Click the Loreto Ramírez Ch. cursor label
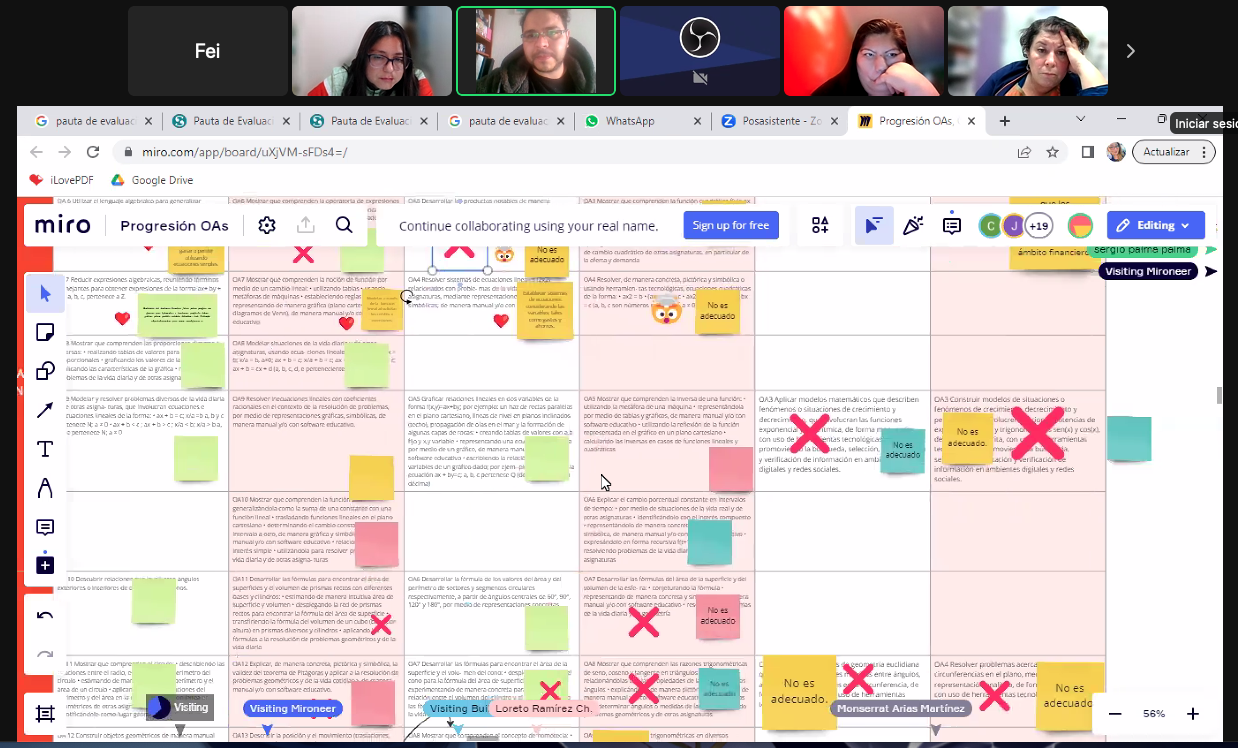This screenshot has width=1238, height=748. [x=542, y=709]
